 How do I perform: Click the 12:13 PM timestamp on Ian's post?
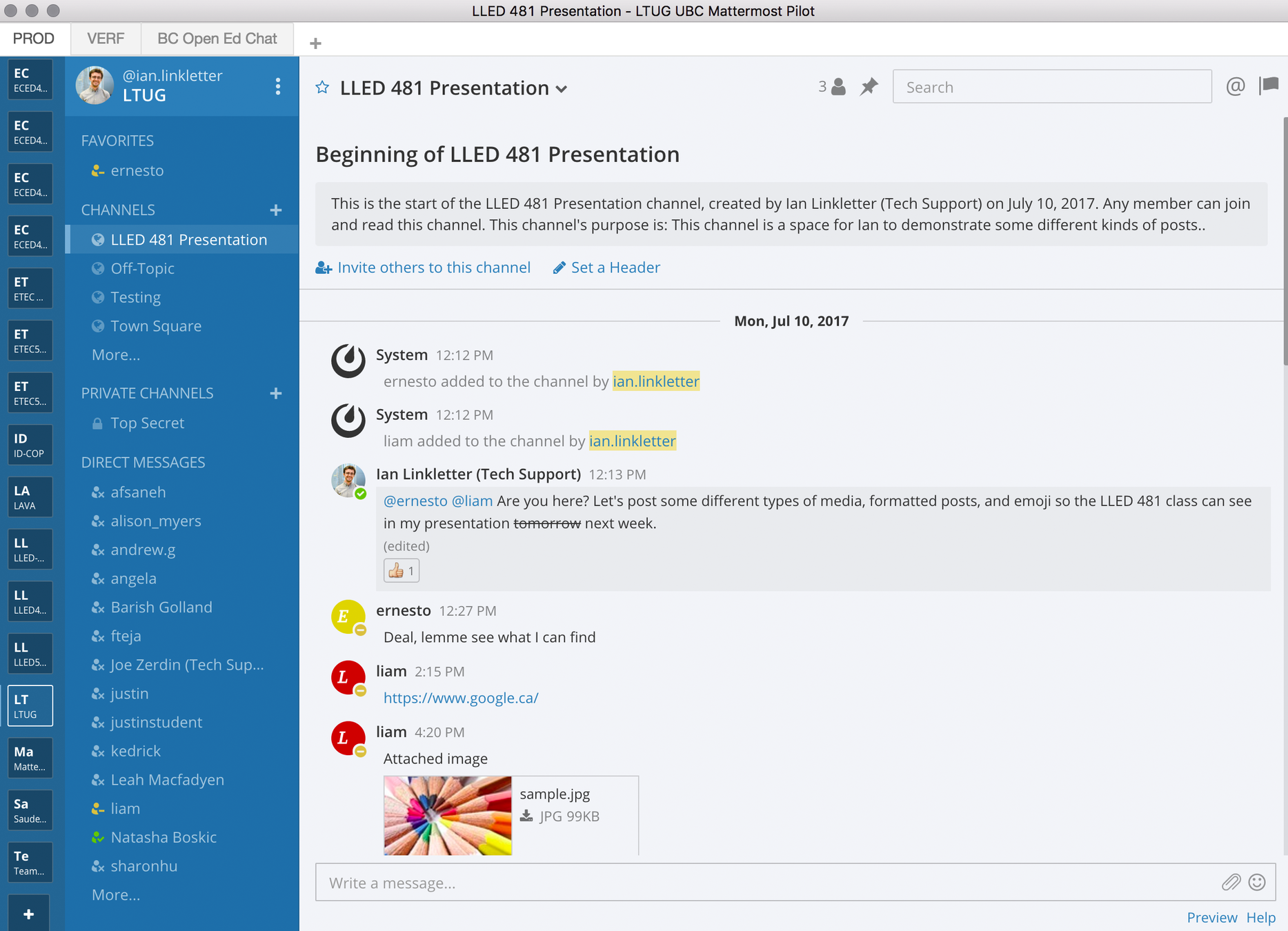617,474
